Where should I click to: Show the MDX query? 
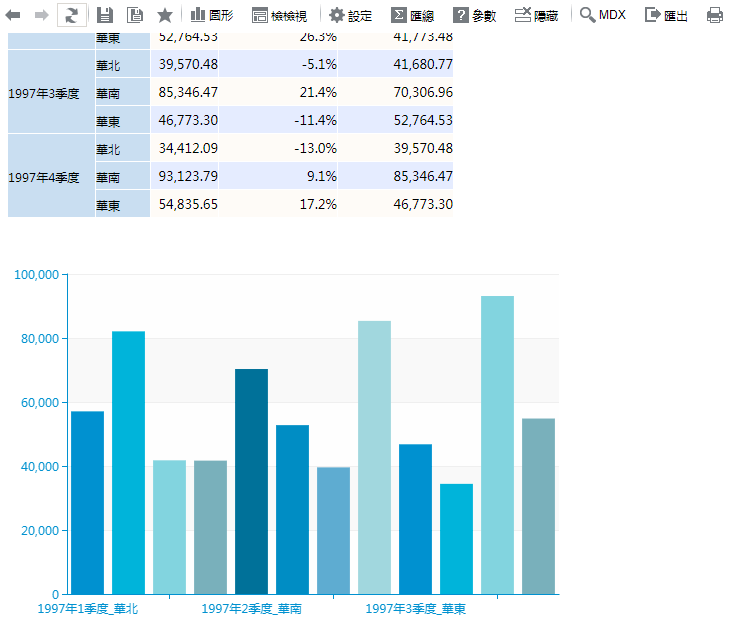point(603,15)
